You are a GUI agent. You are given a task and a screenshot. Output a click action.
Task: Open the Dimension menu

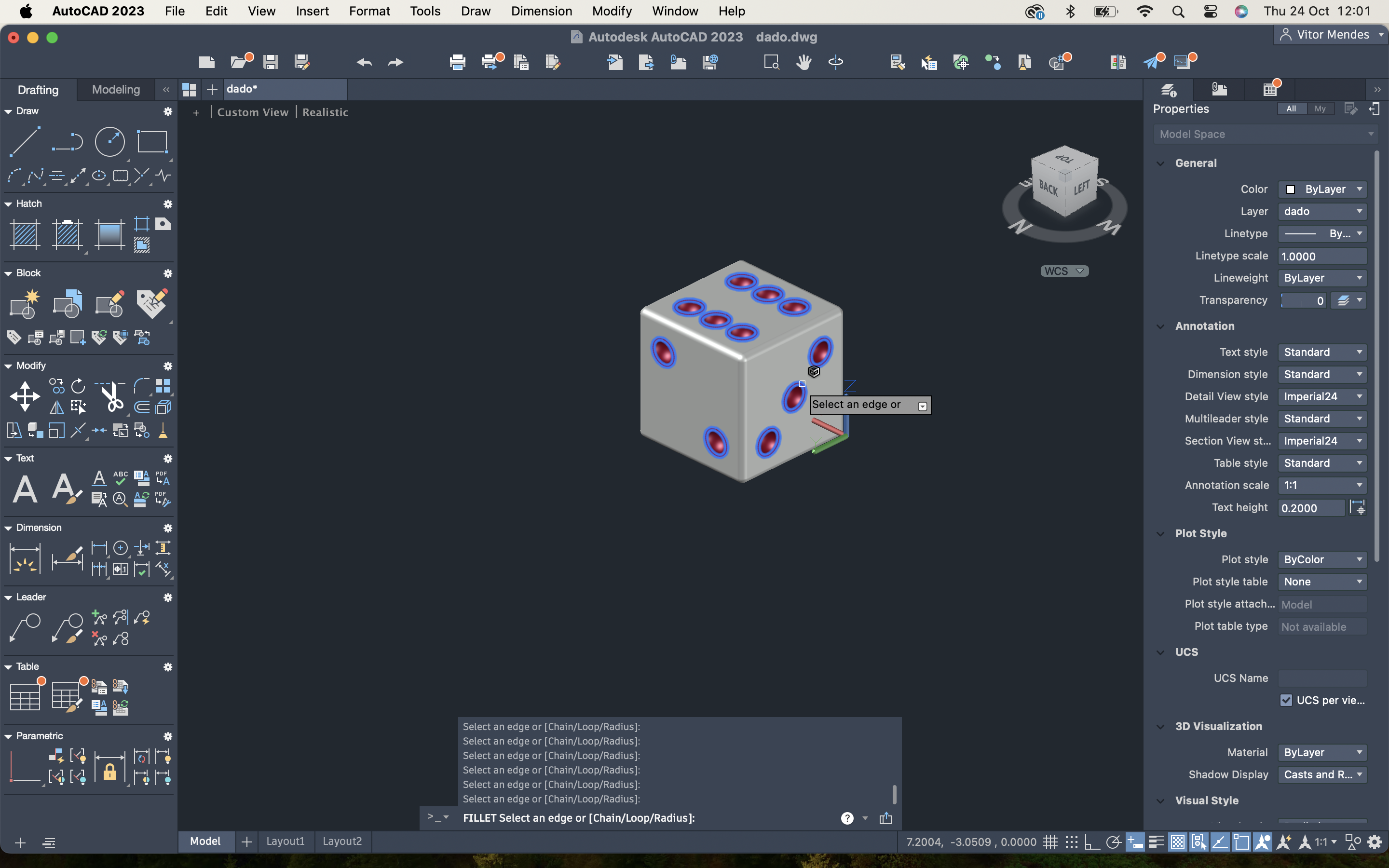click(x=541, y=11)
